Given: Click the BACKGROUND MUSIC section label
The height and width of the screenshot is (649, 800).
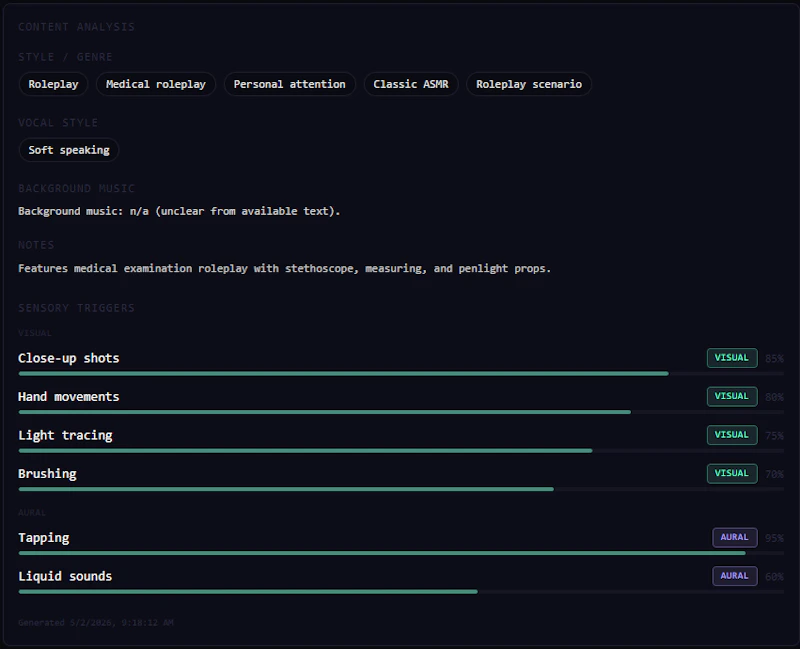Looking at the screenshot, I should (77, 188).
